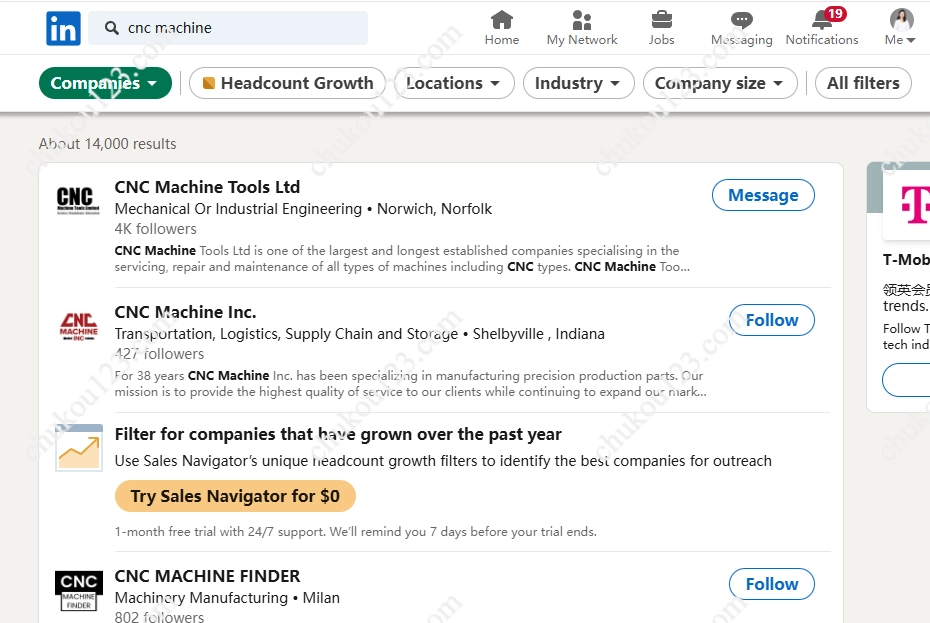Click the LinkedIn logo icon
Viewport: 930px width, 623px height.
(x=63, y=29)
